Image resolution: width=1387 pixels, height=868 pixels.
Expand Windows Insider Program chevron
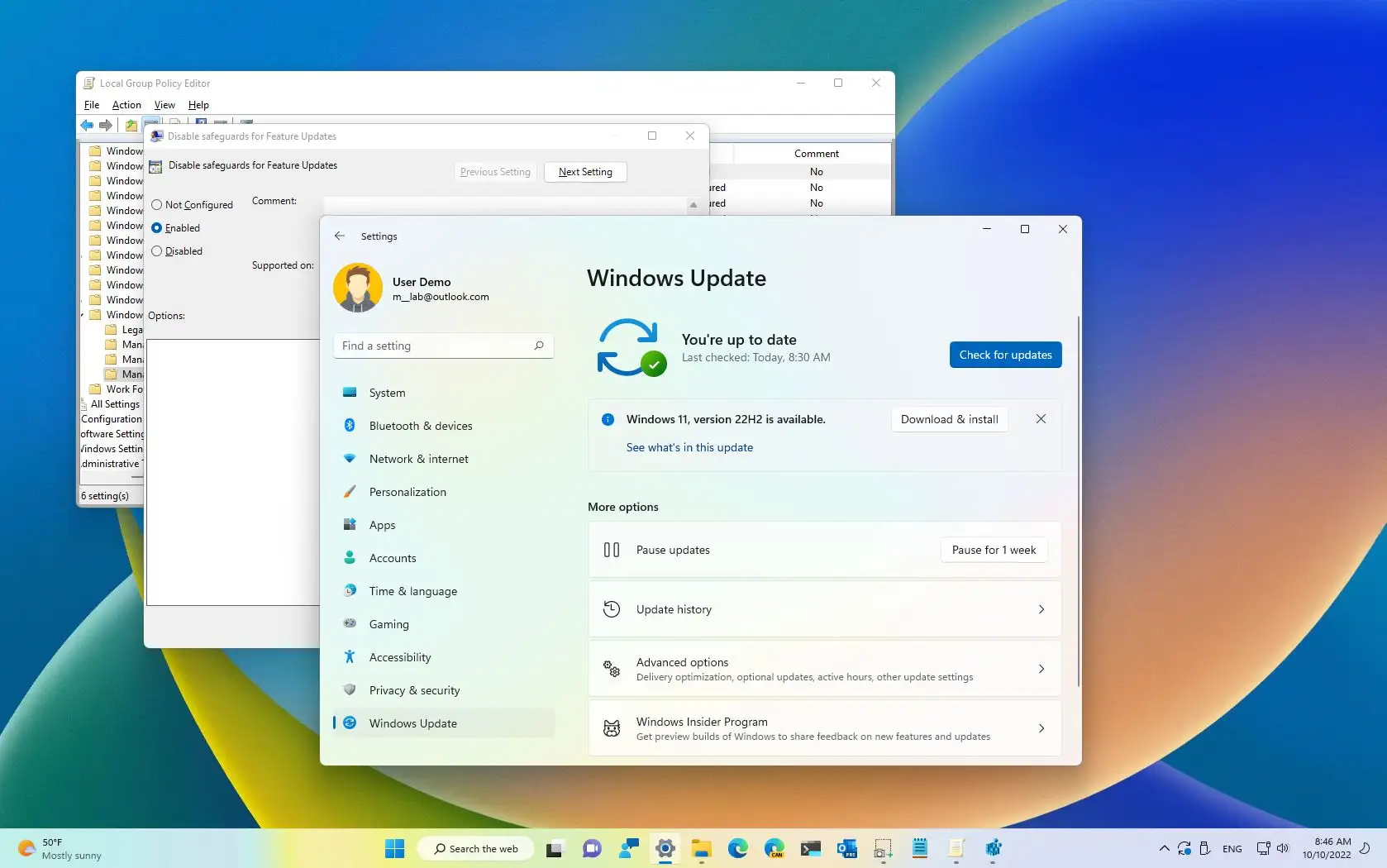(x=1041, y=728)
